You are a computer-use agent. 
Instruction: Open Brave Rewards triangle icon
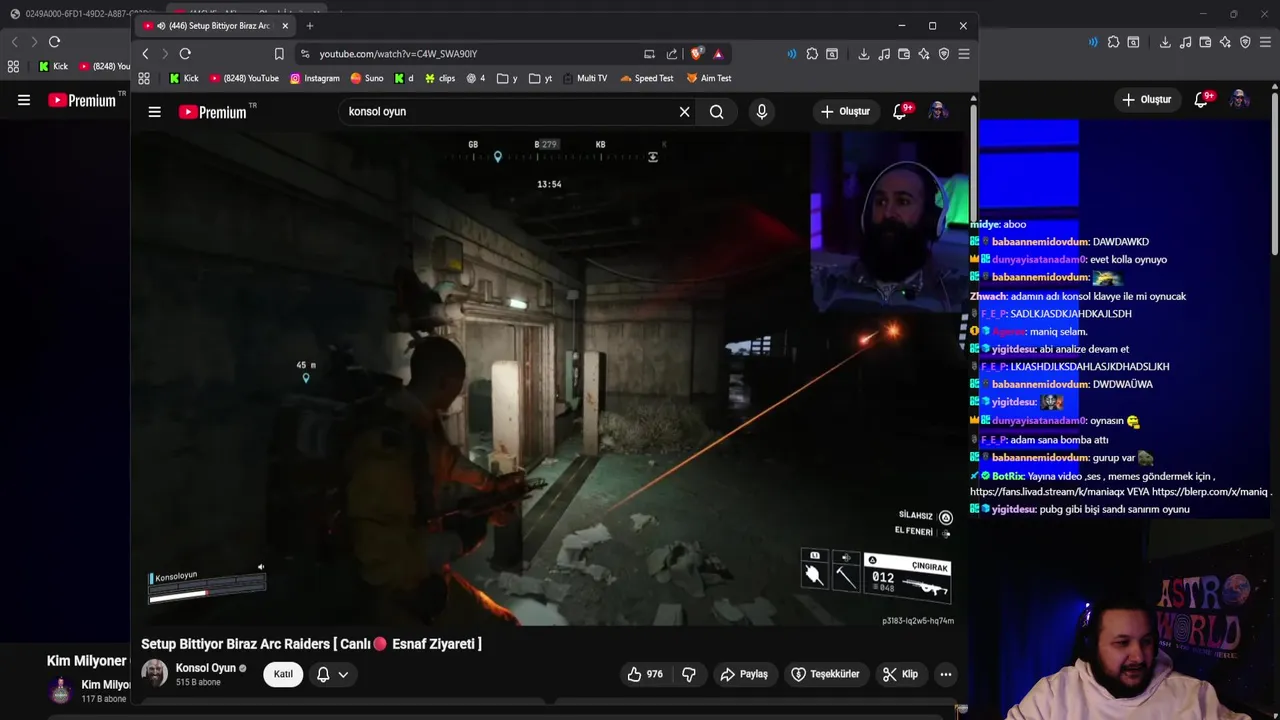718,54
